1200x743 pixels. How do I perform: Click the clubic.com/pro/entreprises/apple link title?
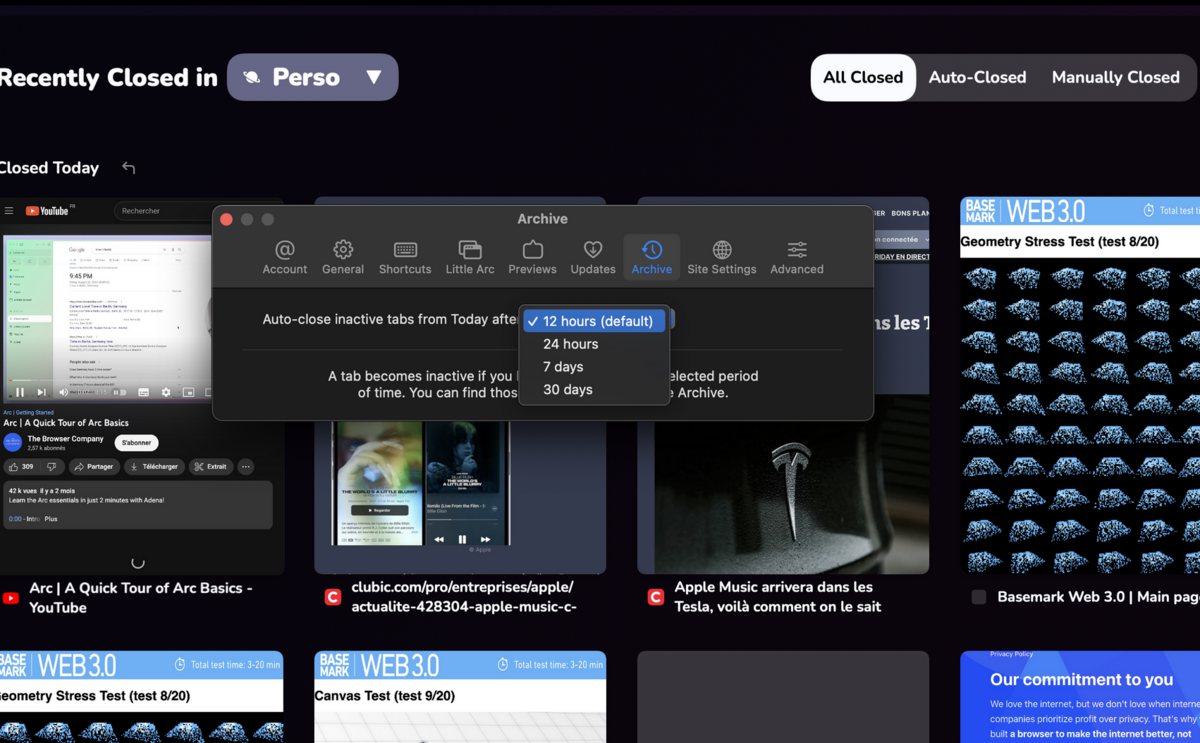[x=464, y=597]
